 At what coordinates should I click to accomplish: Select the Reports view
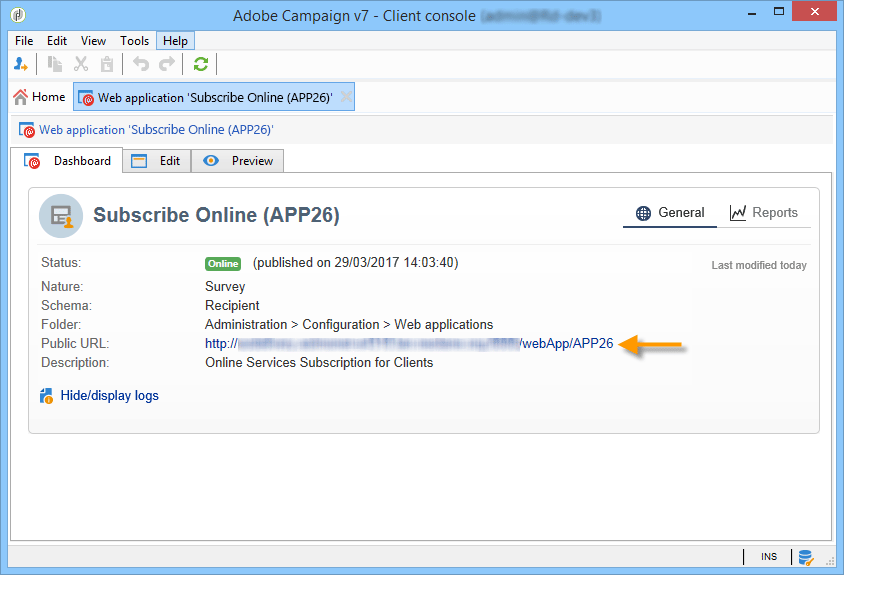(x=775, y=212)
